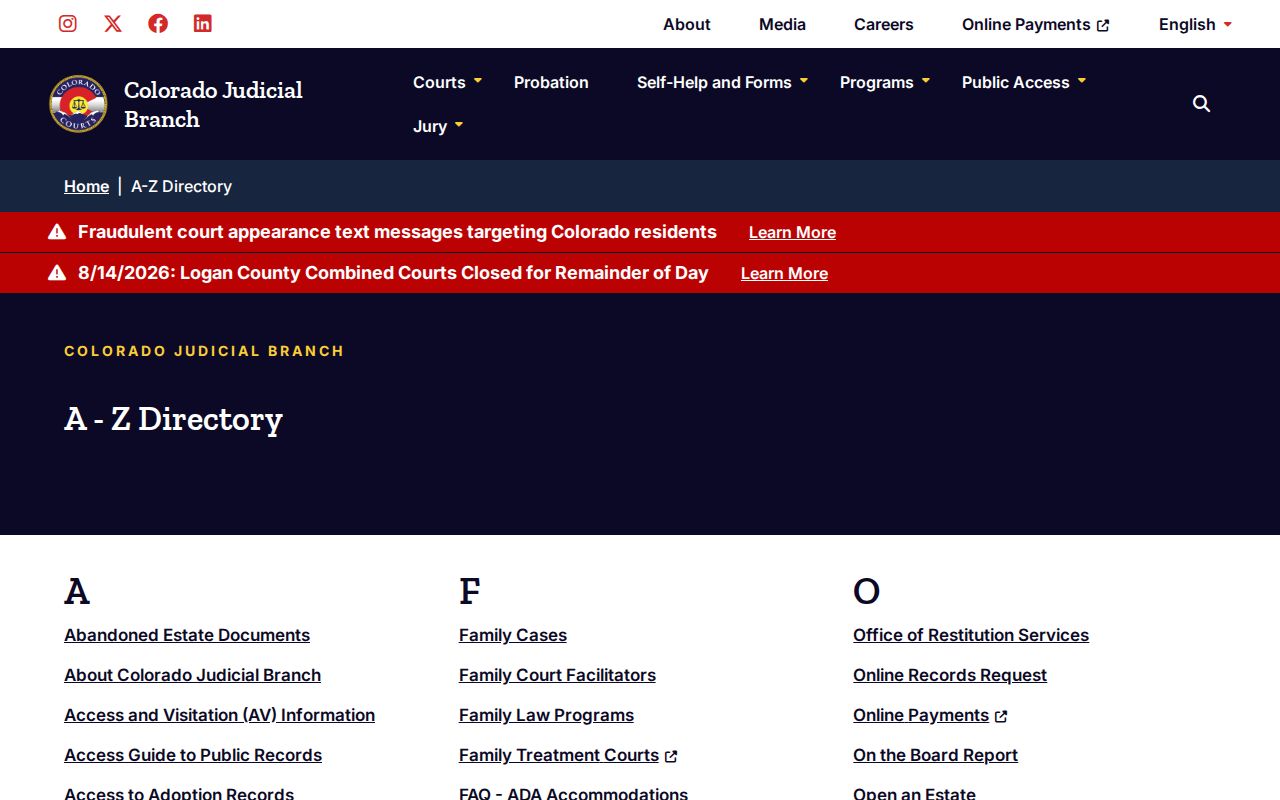The image size is (1280, 800).
Task: Open the Family Treatment Courts link
Action: (x=568, y=755)
